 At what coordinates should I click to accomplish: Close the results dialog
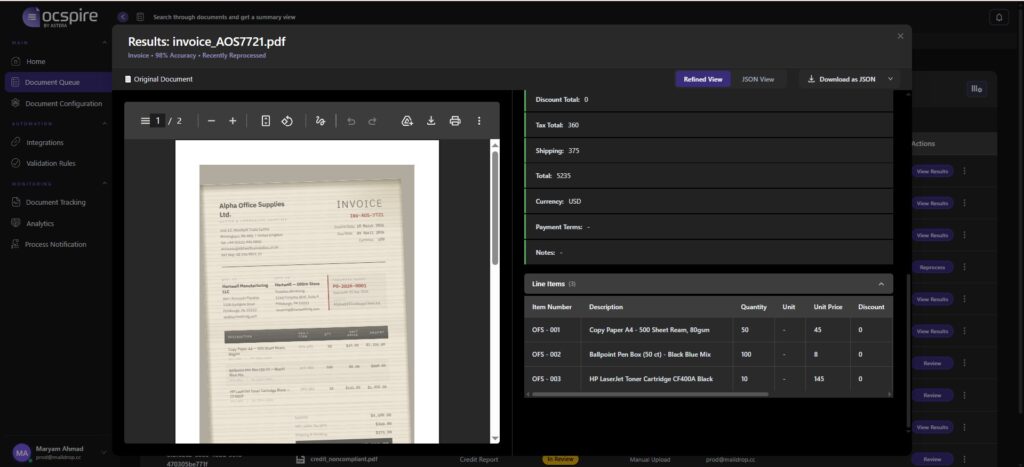(901, 36)
